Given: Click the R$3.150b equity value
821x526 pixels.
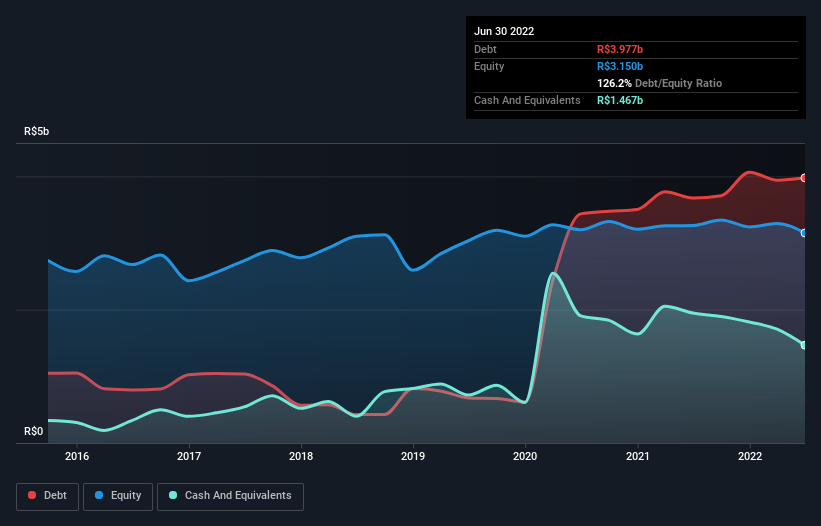Looking at the screenshot, I should (620, 66).
